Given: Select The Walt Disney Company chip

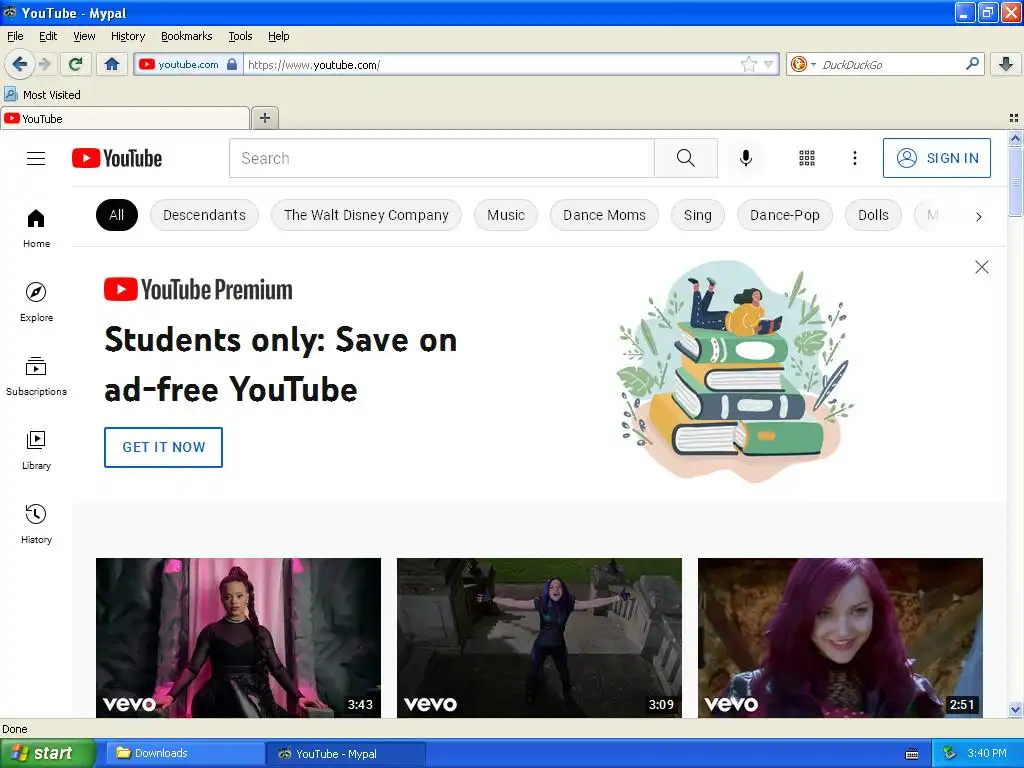Looking at the screenshot, I should pyautogui.click(x=366, y=215).
